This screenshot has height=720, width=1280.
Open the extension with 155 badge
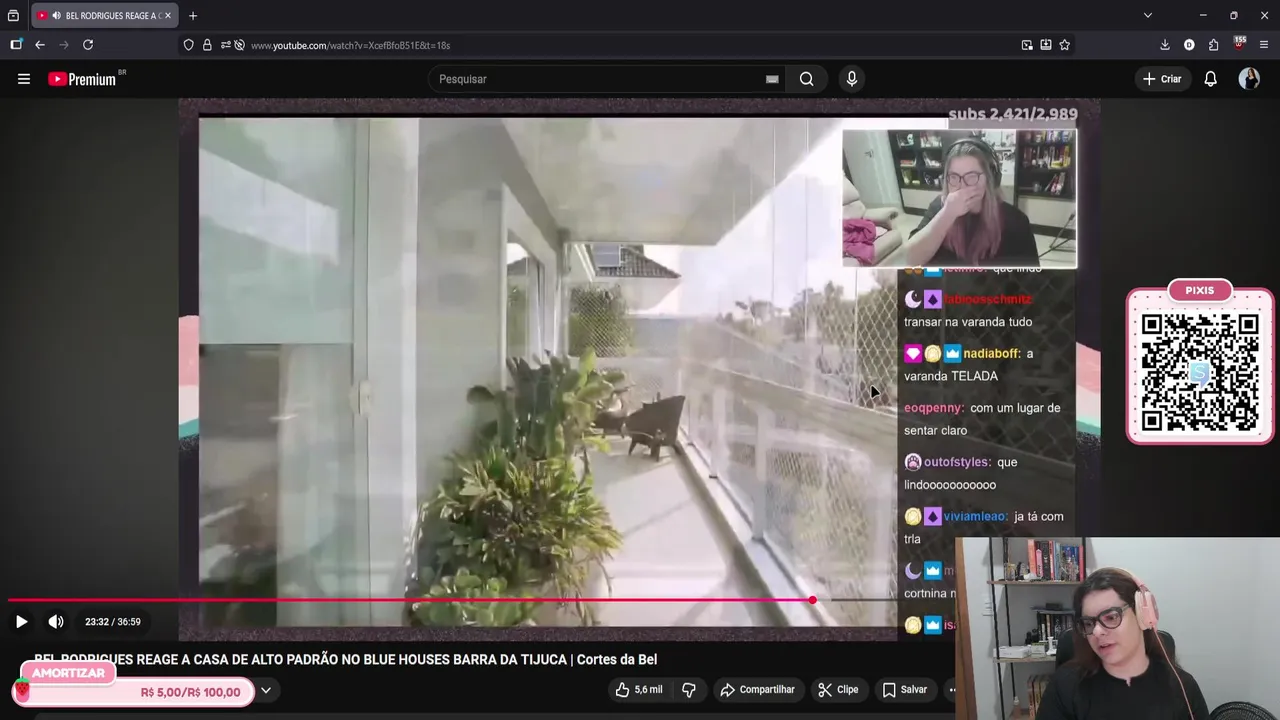pos(1239,44)
